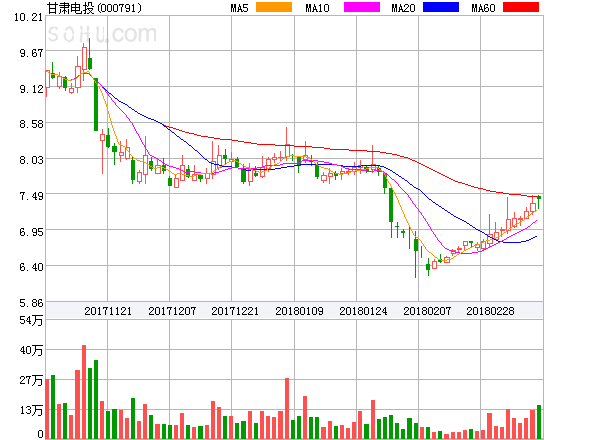Click the tallest red volume bar above 40万
This screenshot has height=440, width=600.
coord(84,392)
